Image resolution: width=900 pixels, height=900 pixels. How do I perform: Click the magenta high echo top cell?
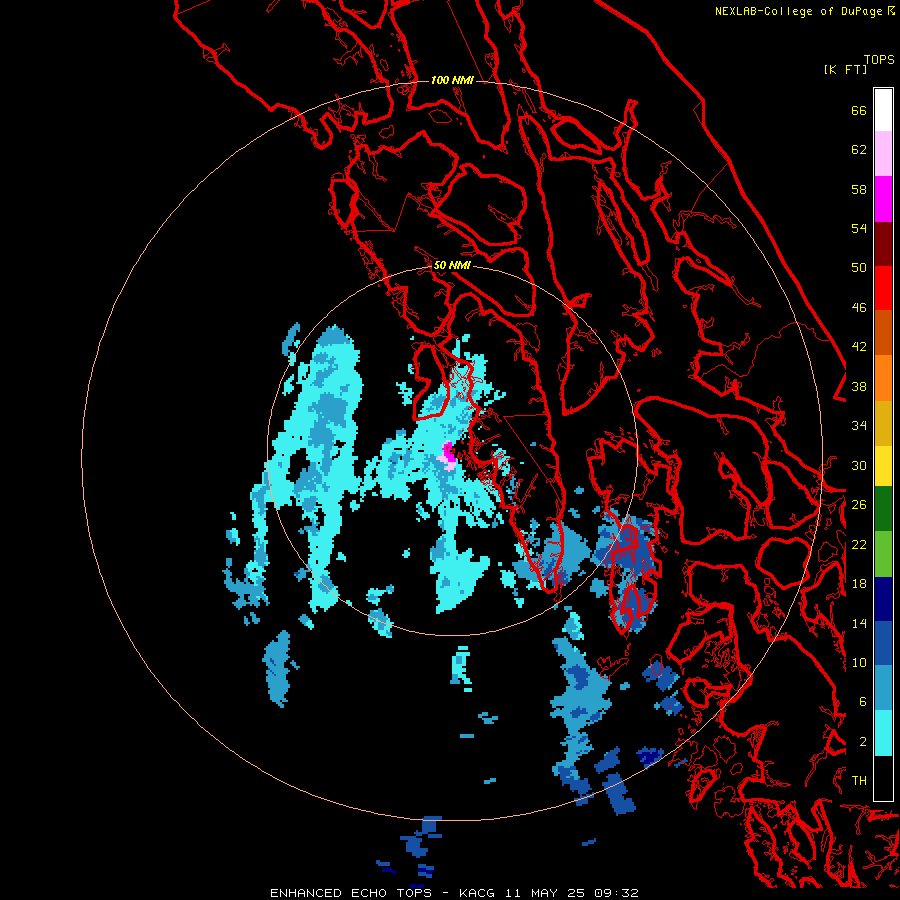pyautogui.click(x=448, y=452)
